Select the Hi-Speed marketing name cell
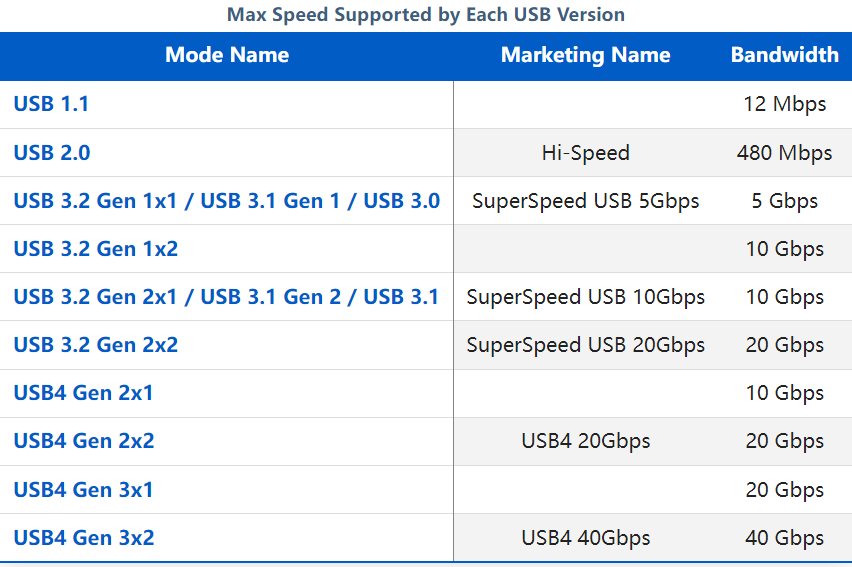The image size is (852, 567). pos(586,153)
